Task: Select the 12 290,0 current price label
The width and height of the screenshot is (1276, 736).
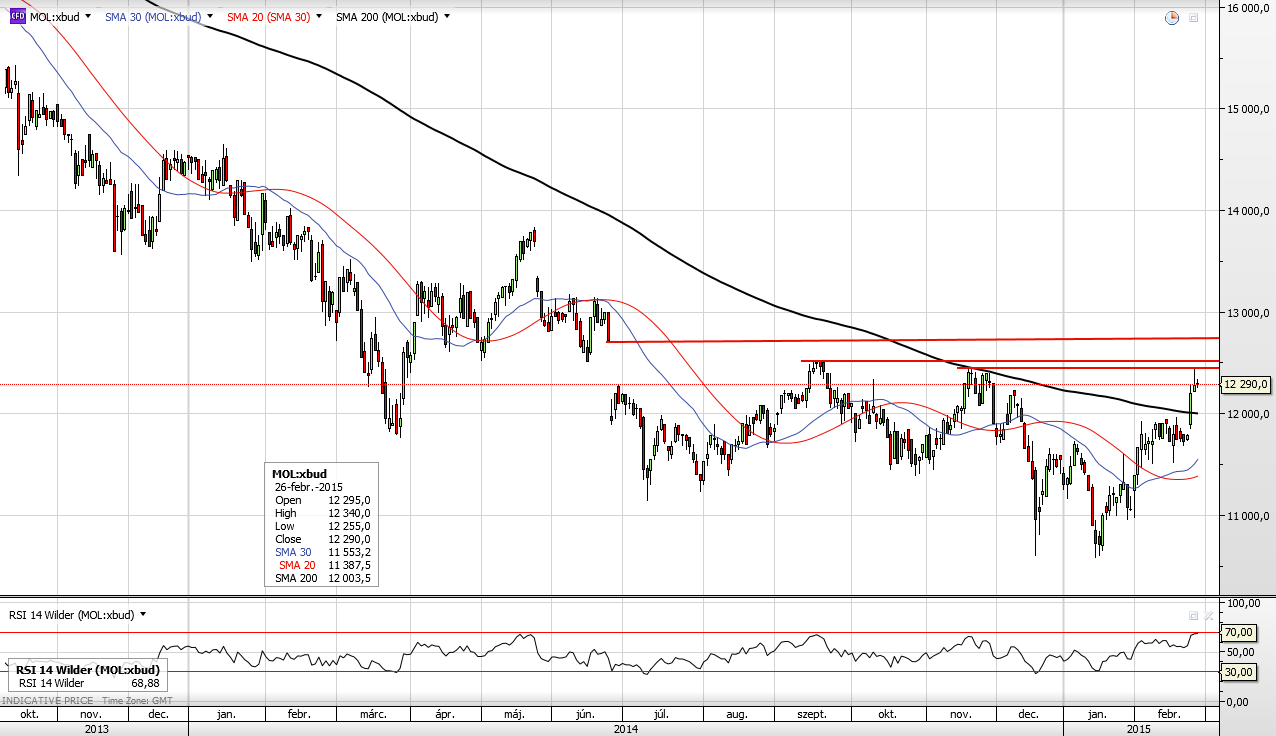Action: coord(1247,384)
